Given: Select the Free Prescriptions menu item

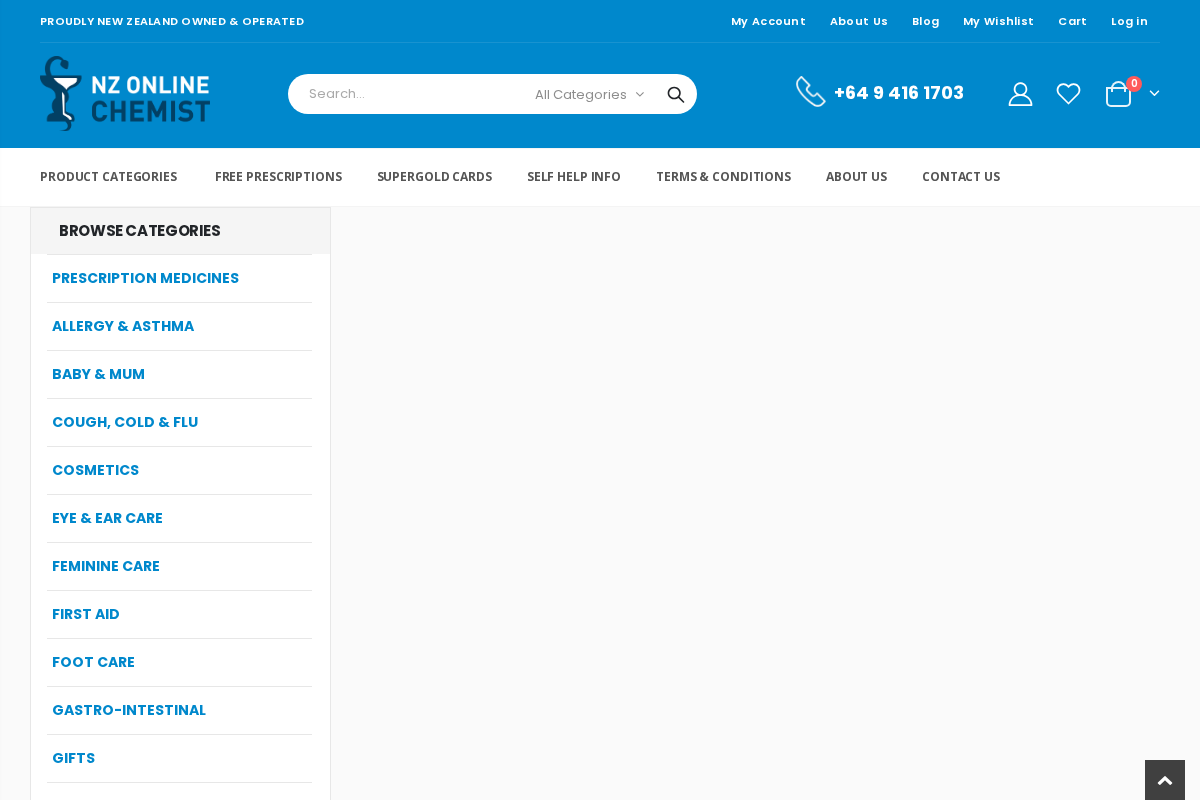Looking at the screenshot, I should click(278, 175).
